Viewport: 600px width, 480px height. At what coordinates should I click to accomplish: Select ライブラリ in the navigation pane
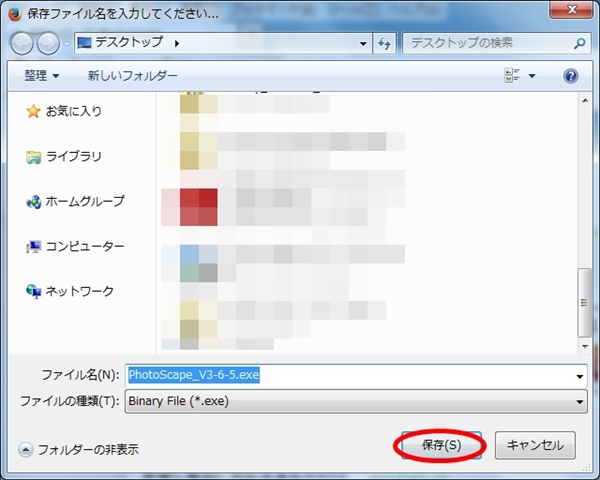click(73, 156)
